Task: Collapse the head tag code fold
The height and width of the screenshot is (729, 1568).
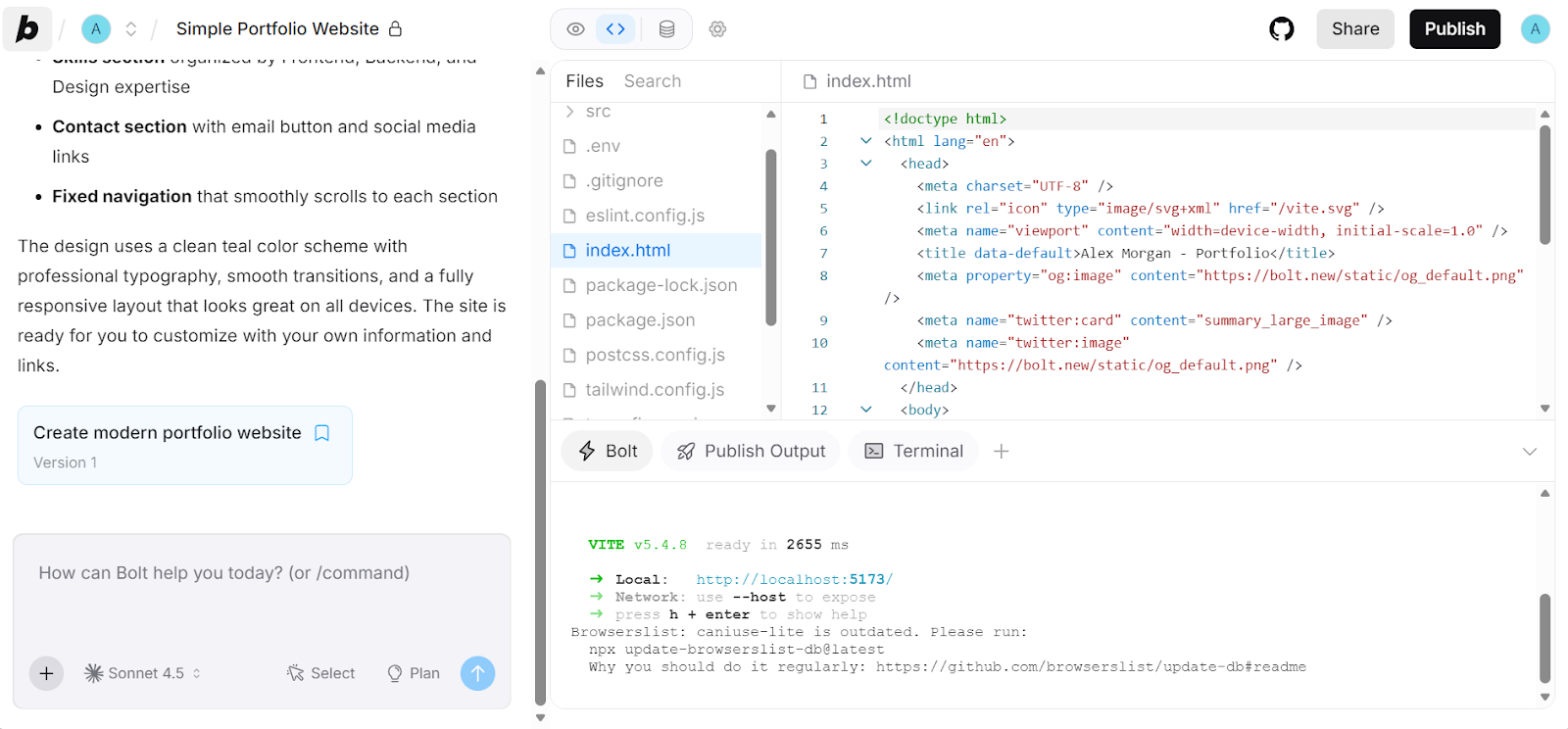Action: (x=865, y=164)
